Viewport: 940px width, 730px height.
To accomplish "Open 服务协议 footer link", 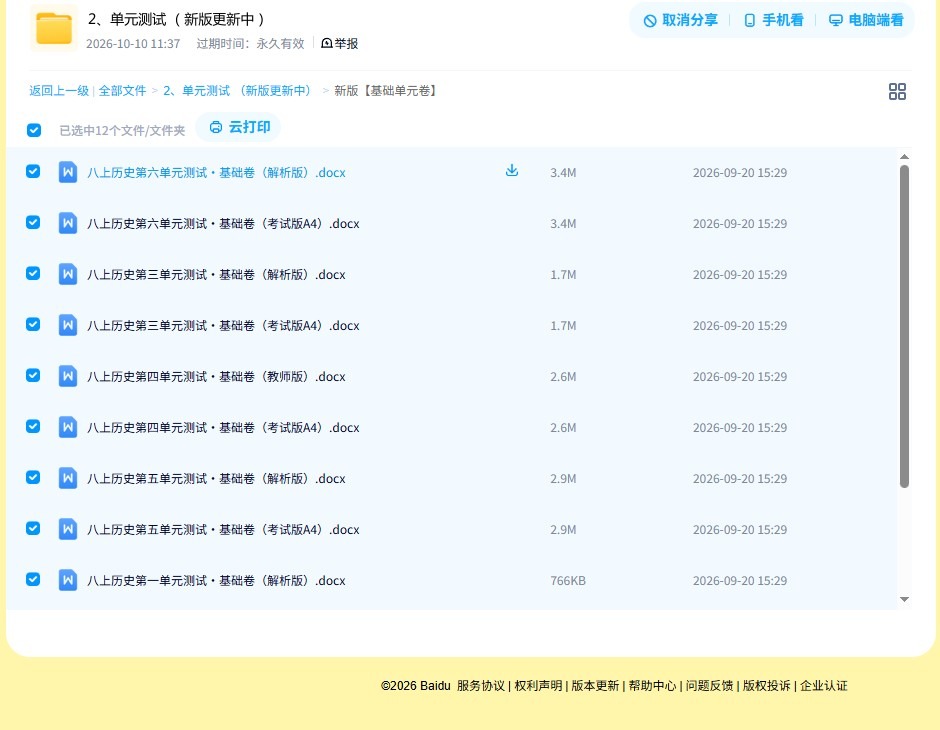I will [481, 686].
